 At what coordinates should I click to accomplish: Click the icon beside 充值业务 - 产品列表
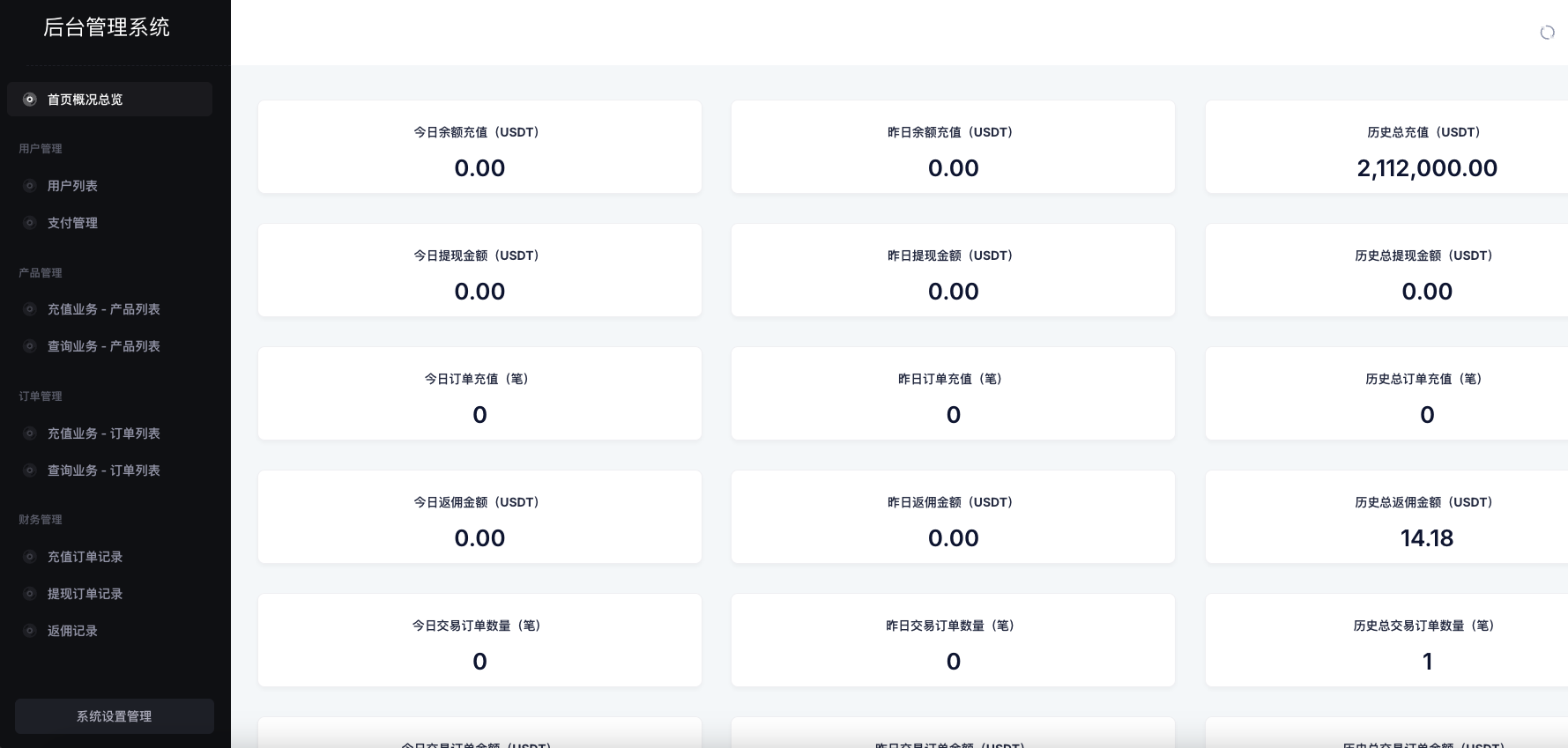coord(29,309)
